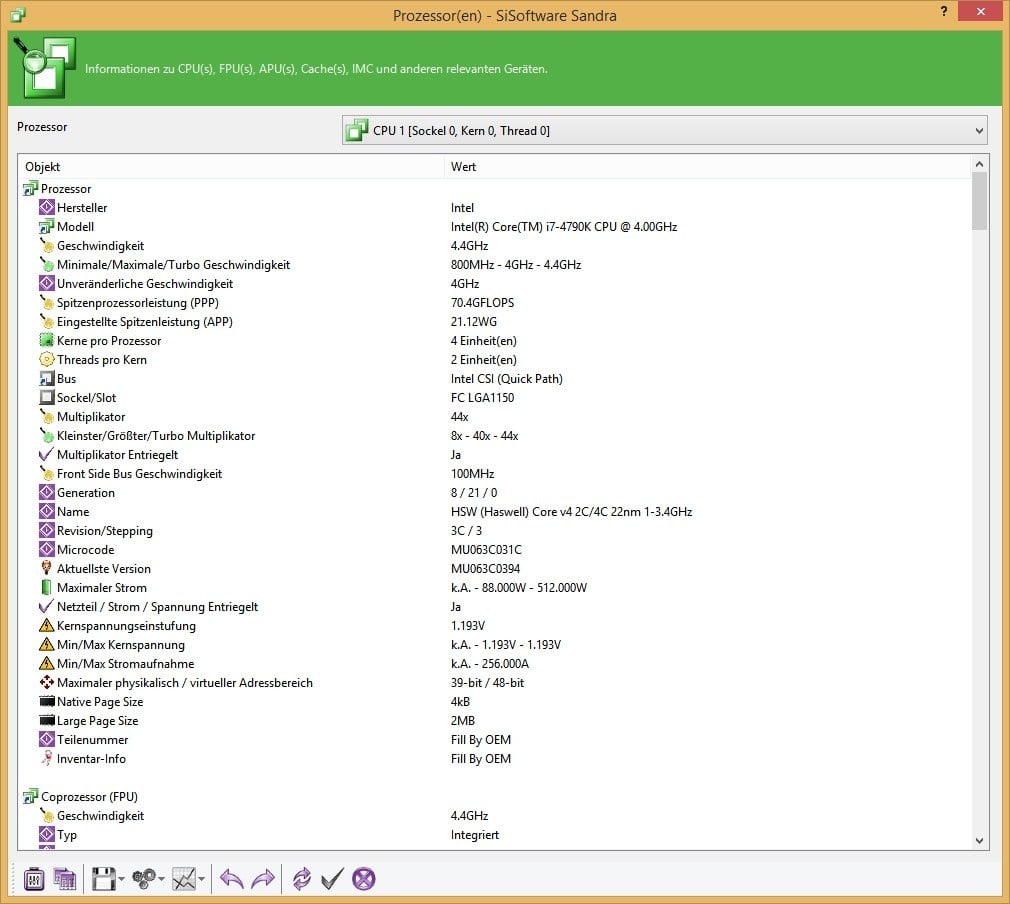This screenshot has height=904, width=1010.
Task: Select the Microcode row
Action: pos(494,550)
